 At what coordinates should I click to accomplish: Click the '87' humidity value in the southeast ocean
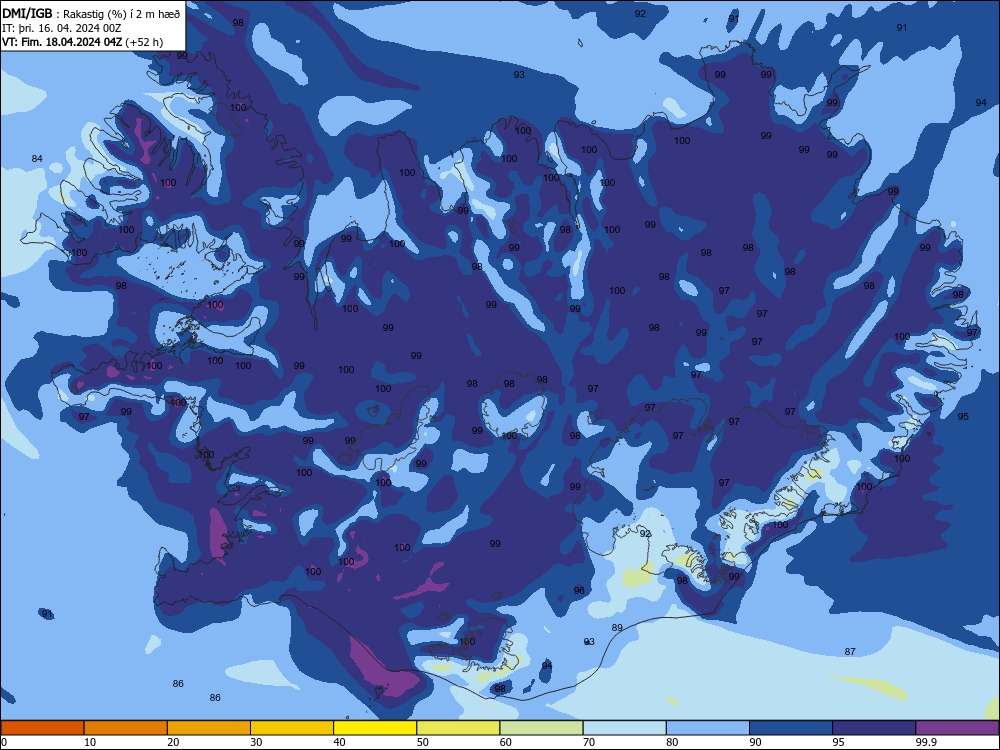tap(850, 651)
